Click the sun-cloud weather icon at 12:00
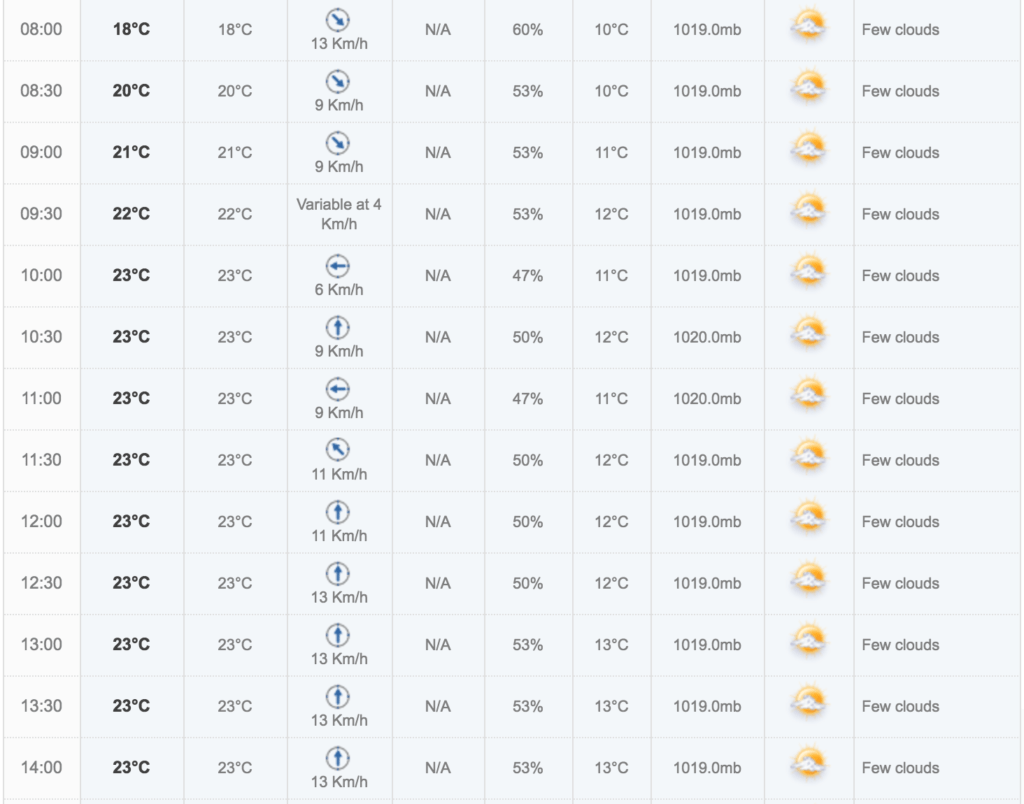Screen dimensions: 1024x804 [x=808, y=518]
